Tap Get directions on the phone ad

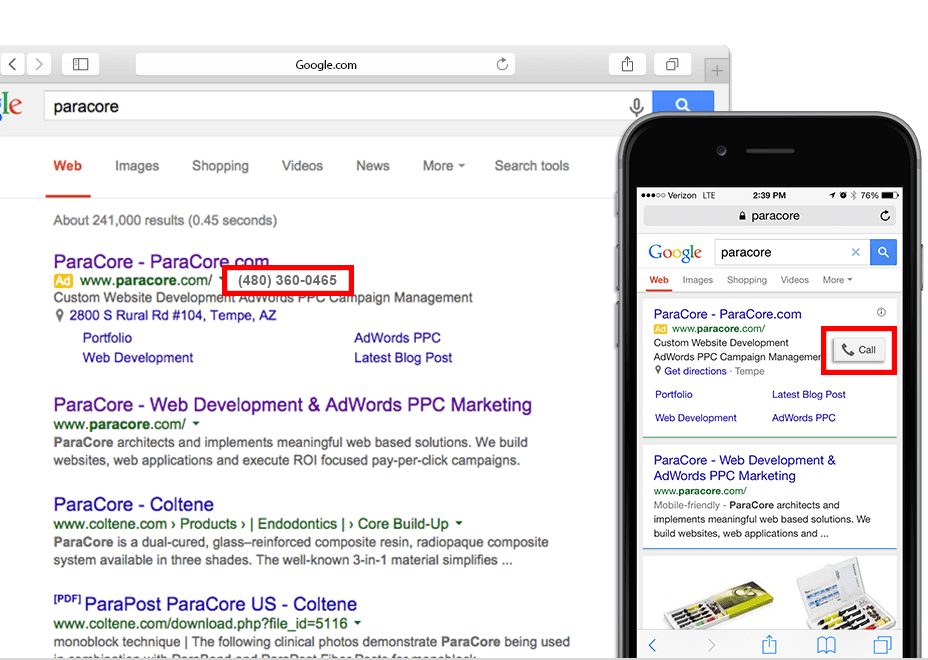[695, 371]
